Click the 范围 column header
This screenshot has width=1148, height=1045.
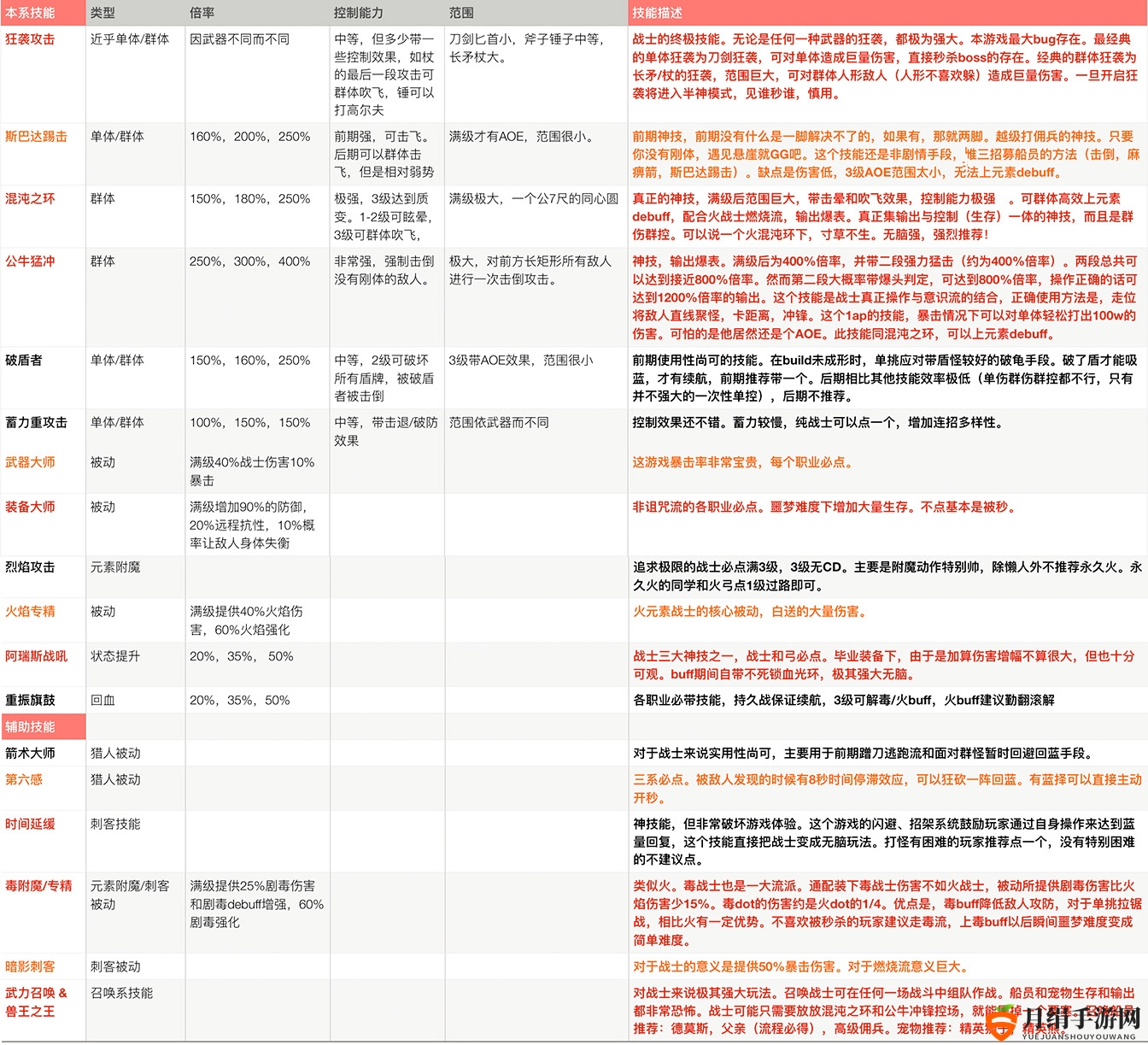[x=536, y=13]
